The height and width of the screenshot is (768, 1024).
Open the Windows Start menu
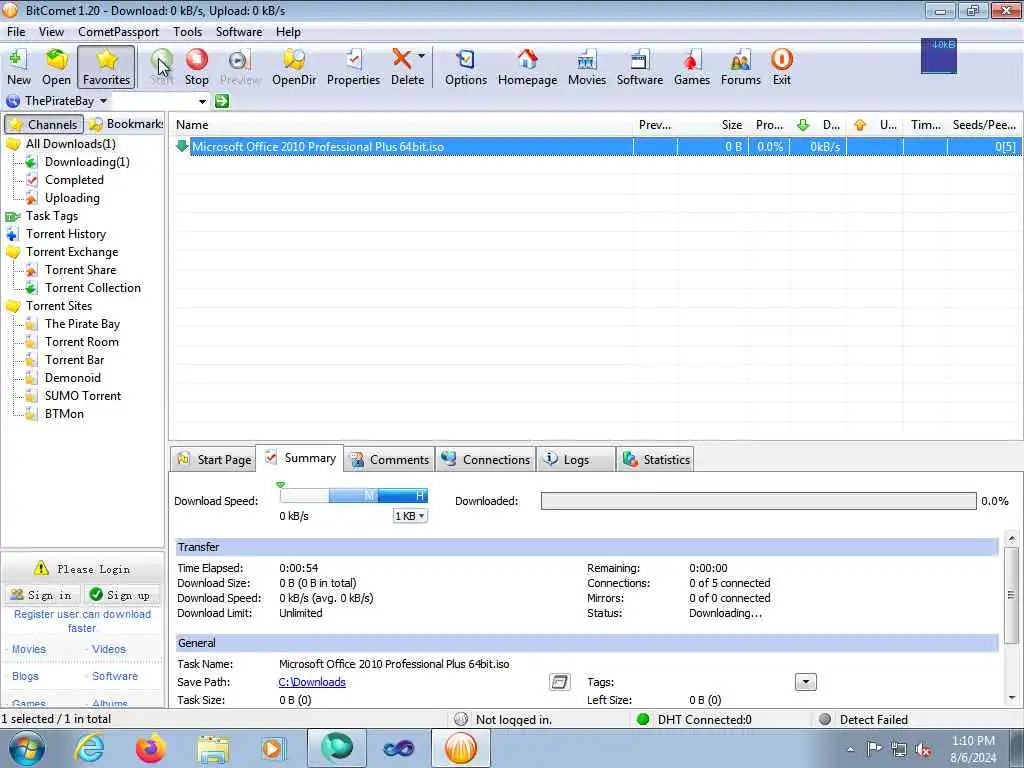point(25,748)
